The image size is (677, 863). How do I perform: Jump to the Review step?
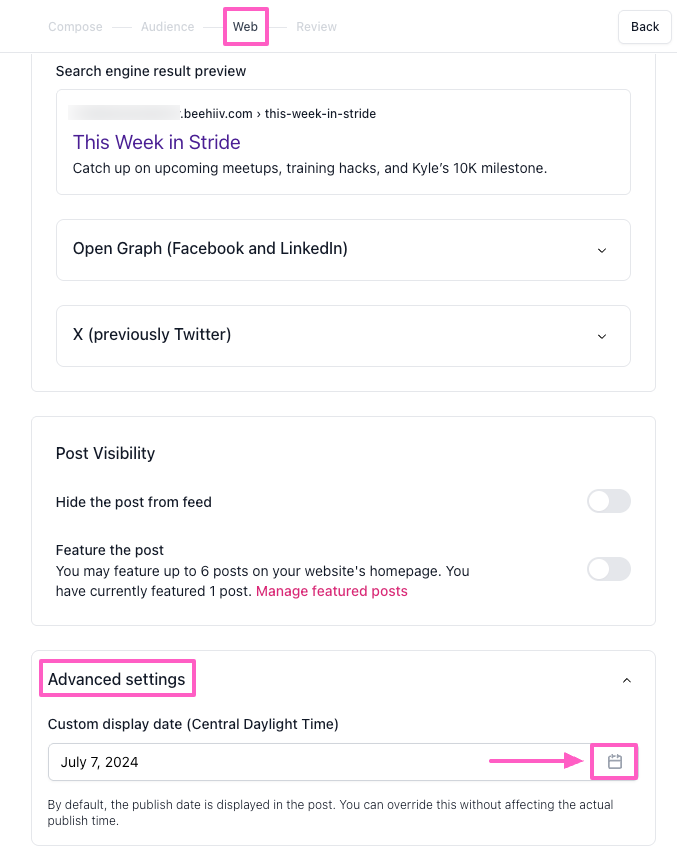pyautogui.click(x=316, y=27)
